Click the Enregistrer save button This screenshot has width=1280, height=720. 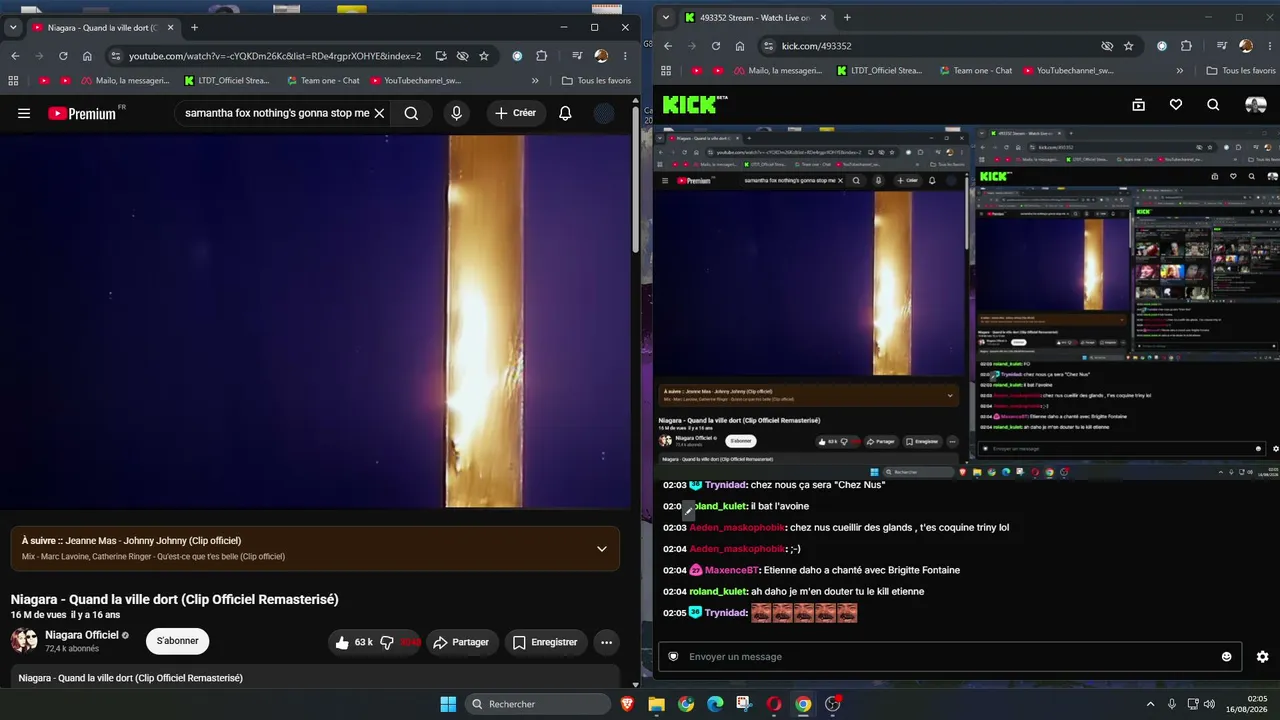point(545,642)
